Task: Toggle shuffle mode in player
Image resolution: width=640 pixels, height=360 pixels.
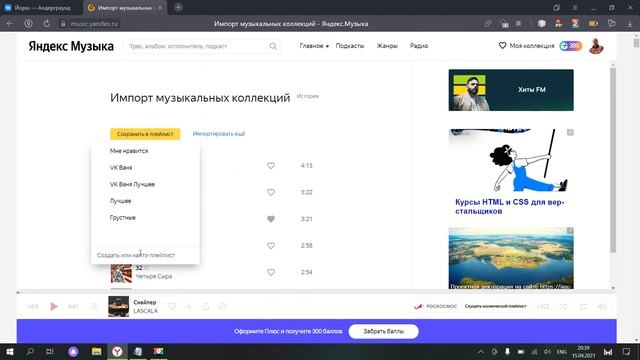Action: coord(563,306)
